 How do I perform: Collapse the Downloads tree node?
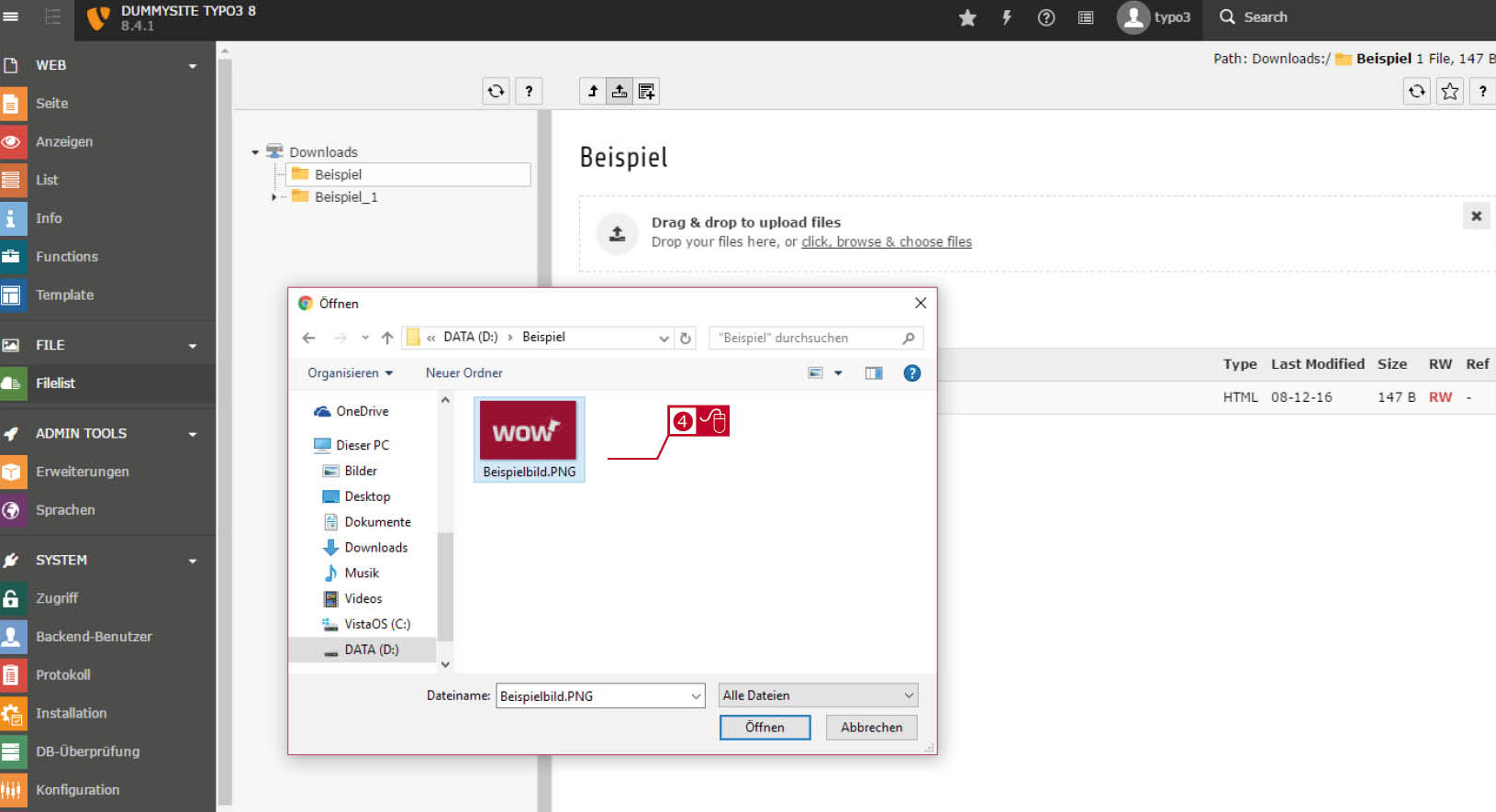pos(255,152)
